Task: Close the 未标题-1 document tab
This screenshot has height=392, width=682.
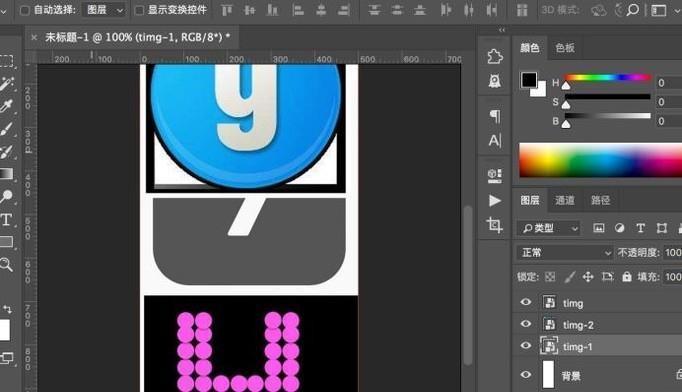Action: click(x=34, y=37)
